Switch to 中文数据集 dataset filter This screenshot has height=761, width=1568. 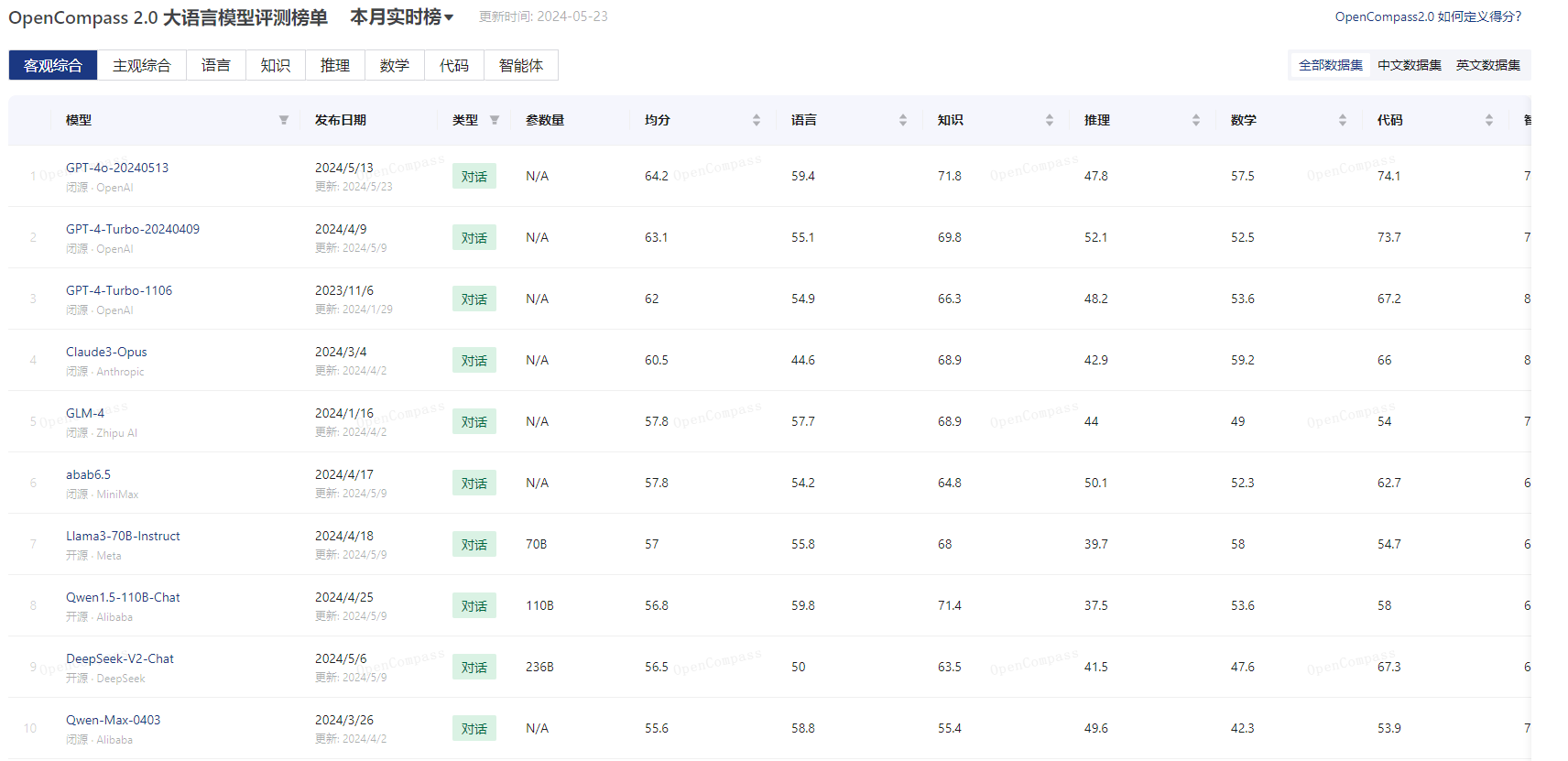tap(1409, 65)
